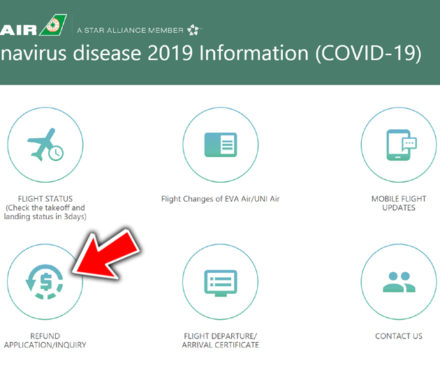Click the large red arrow annotation
Screen dimensions: 440x372
tap(106, 255)
